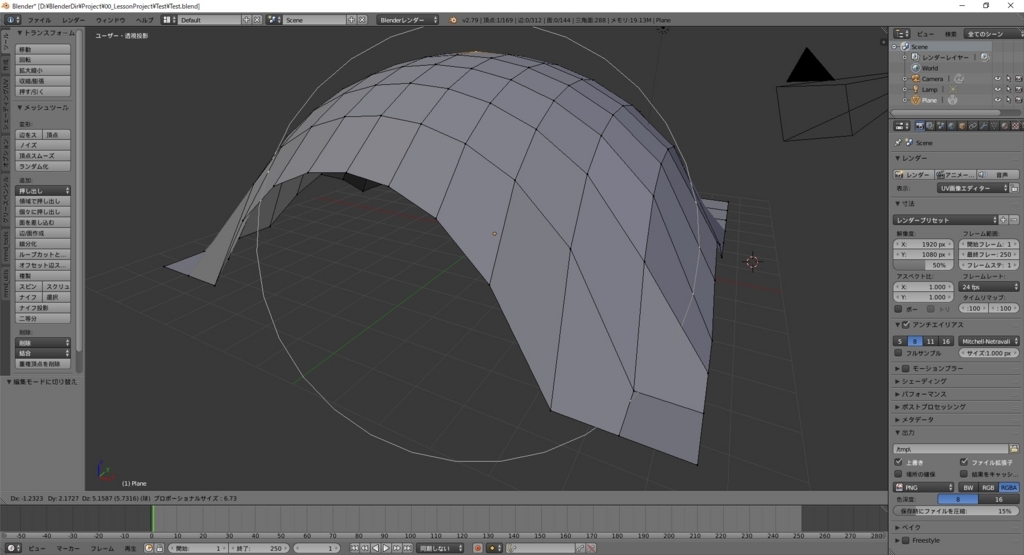The height and width of the screenshot is (555, 1024).
Task: Open the mesh data properties tab icon
Action: [994, 126]
